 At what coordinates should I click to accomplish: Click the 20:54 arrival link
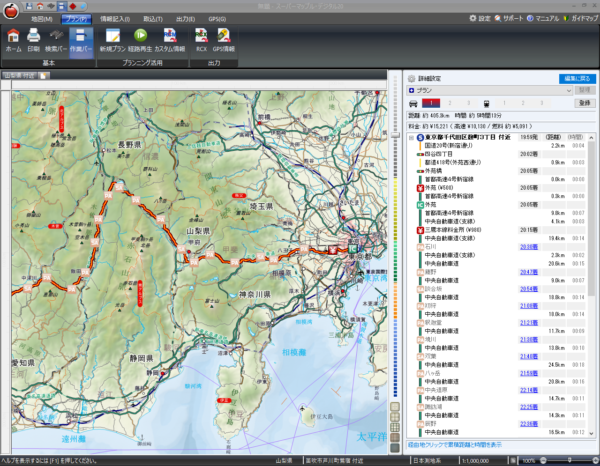click(529, 289)
